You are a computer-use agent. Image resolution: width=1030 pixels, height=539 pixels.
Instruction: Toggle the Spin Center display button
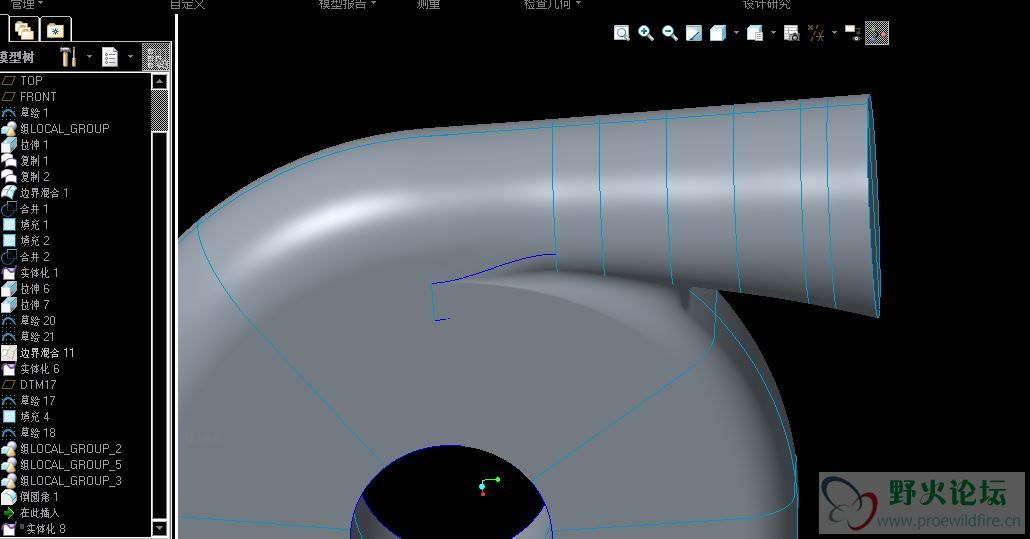(x=877, y=33)
